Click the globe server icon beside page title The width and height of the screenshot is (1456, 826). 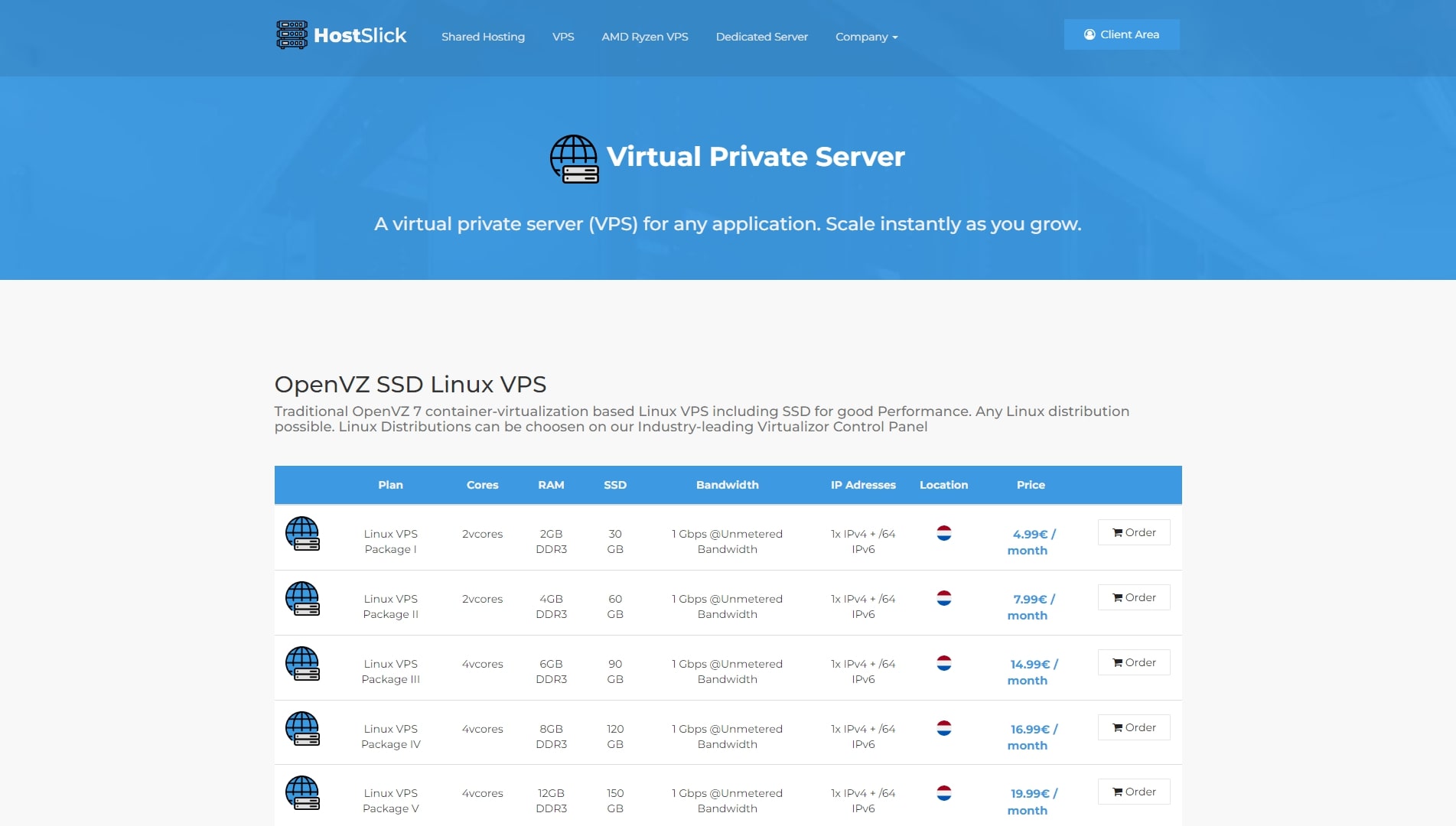[574, 159]
